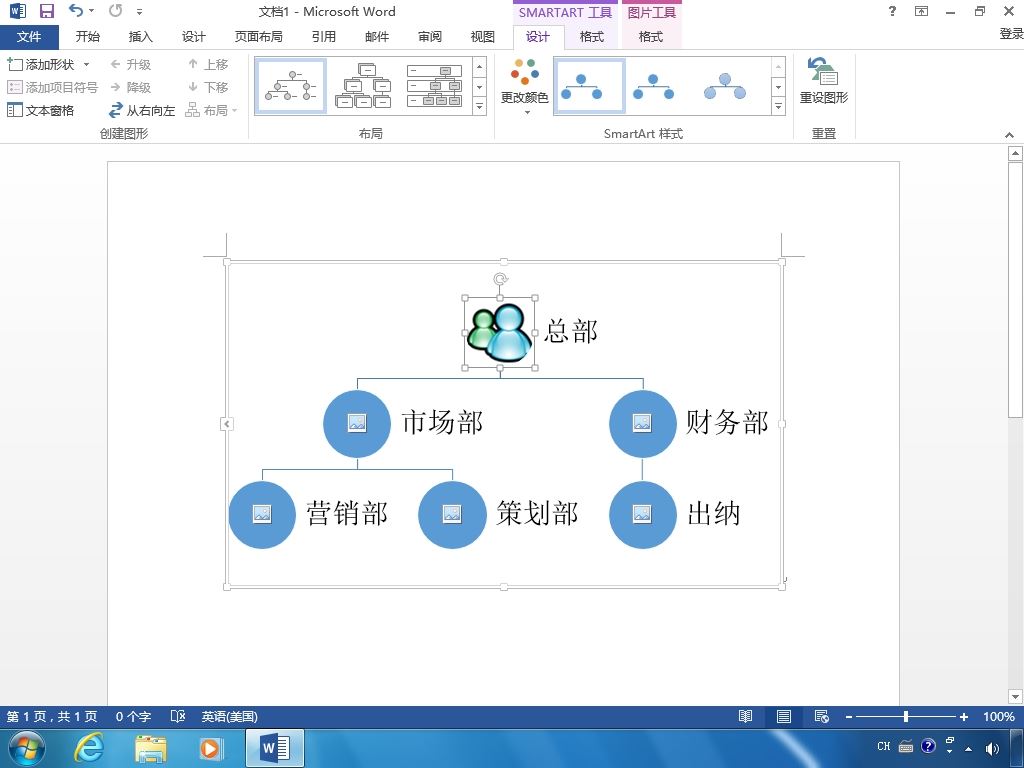The width and height of the screenshot is (1024, 768).
Task: Launch Internet Explorer from taskbar
Action: tap(89, 748)
